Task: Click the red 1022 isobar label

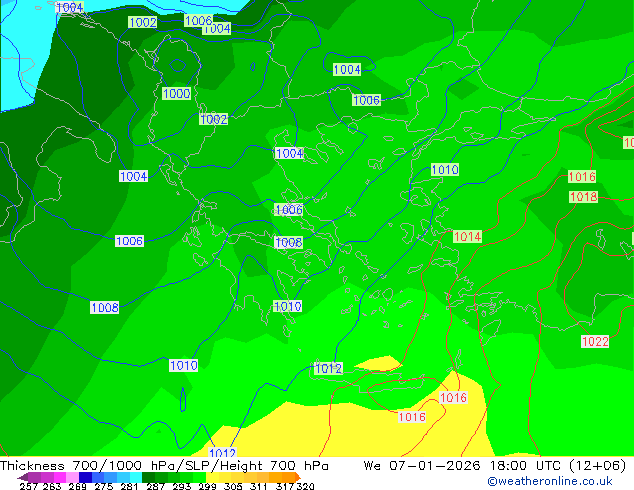Action: [595, 341]
